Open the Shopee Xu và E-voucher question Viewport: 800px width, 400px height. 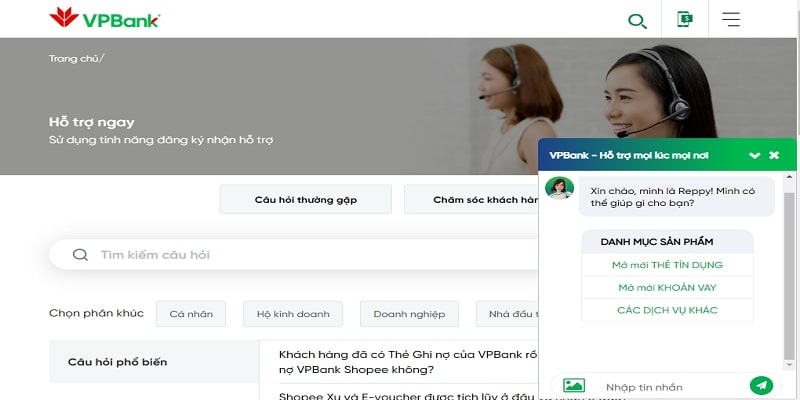point(407,395)
